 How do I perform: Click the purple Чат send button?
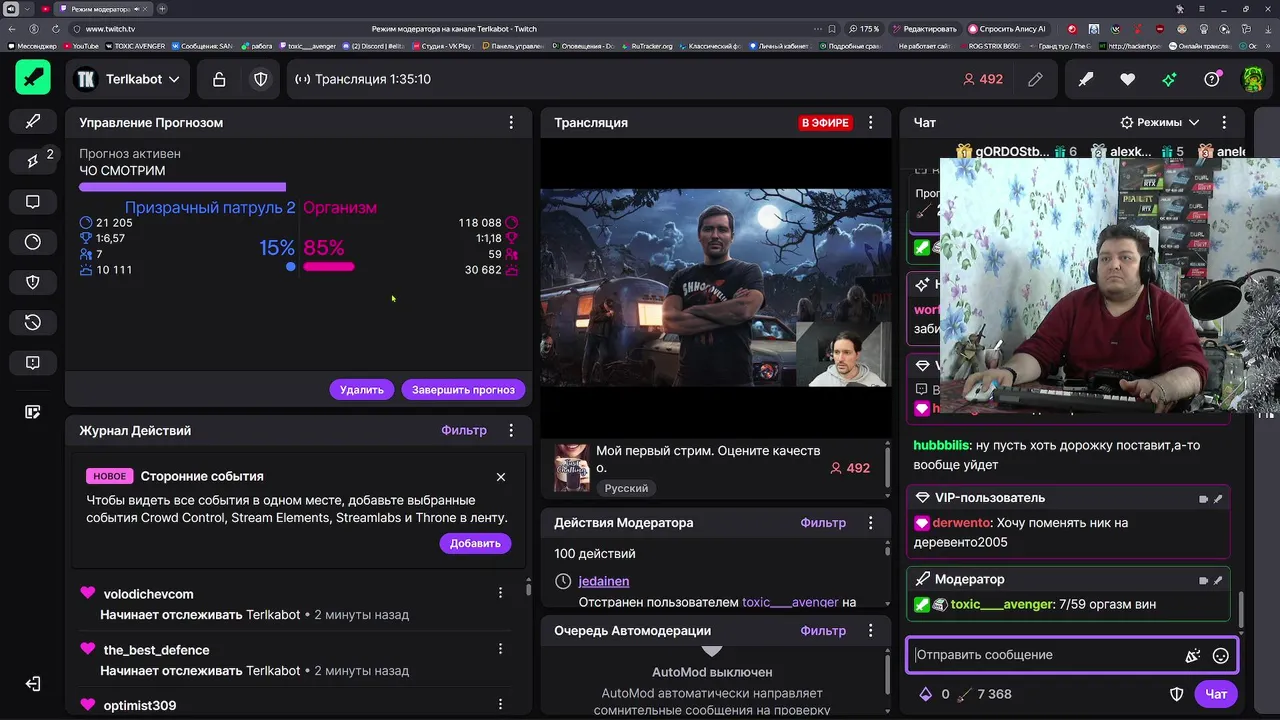click(x=1216, y=694)
